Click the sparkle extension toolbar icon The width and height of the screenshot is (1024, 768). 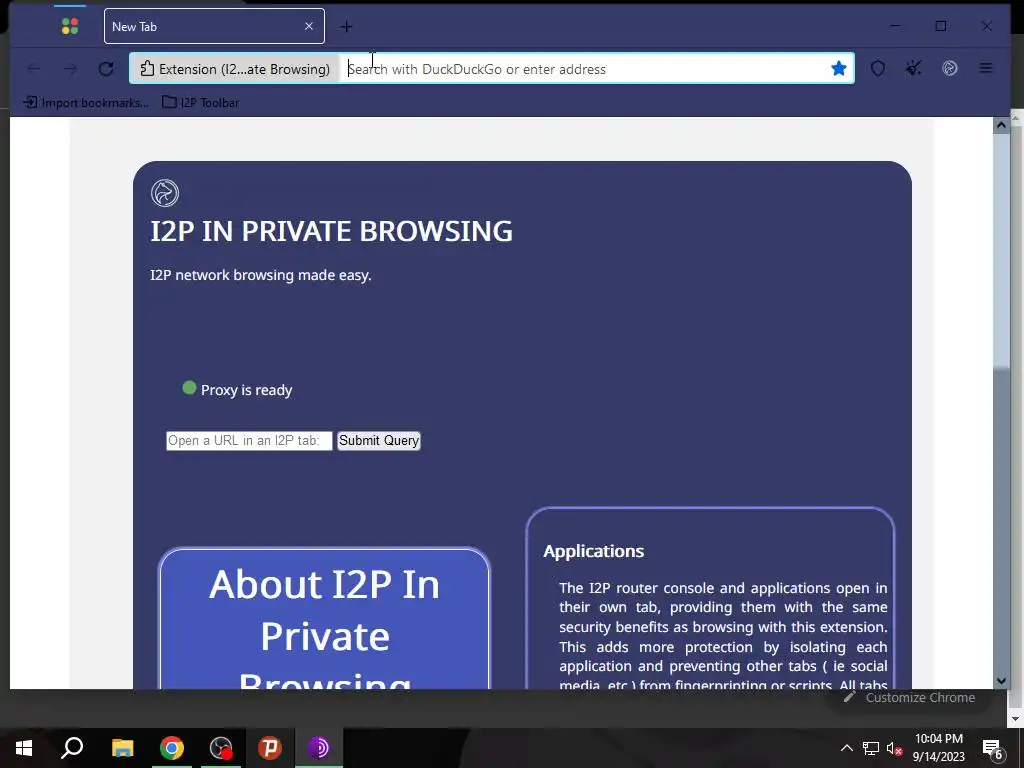914,68
